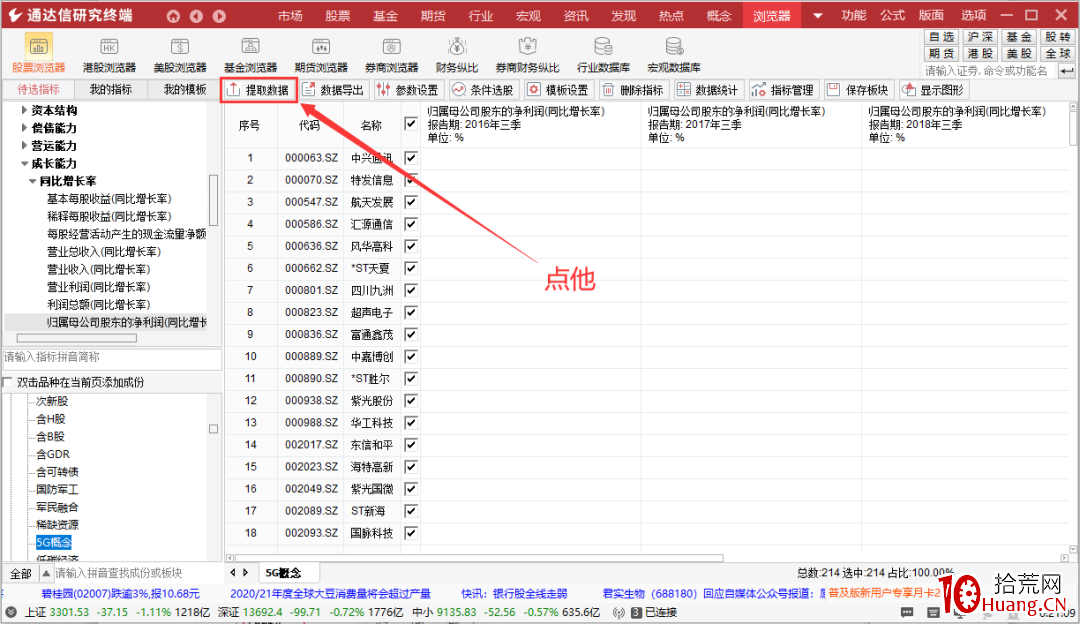Open the 公式 menu
The image size is (1080, 624).
pos(892,16)
